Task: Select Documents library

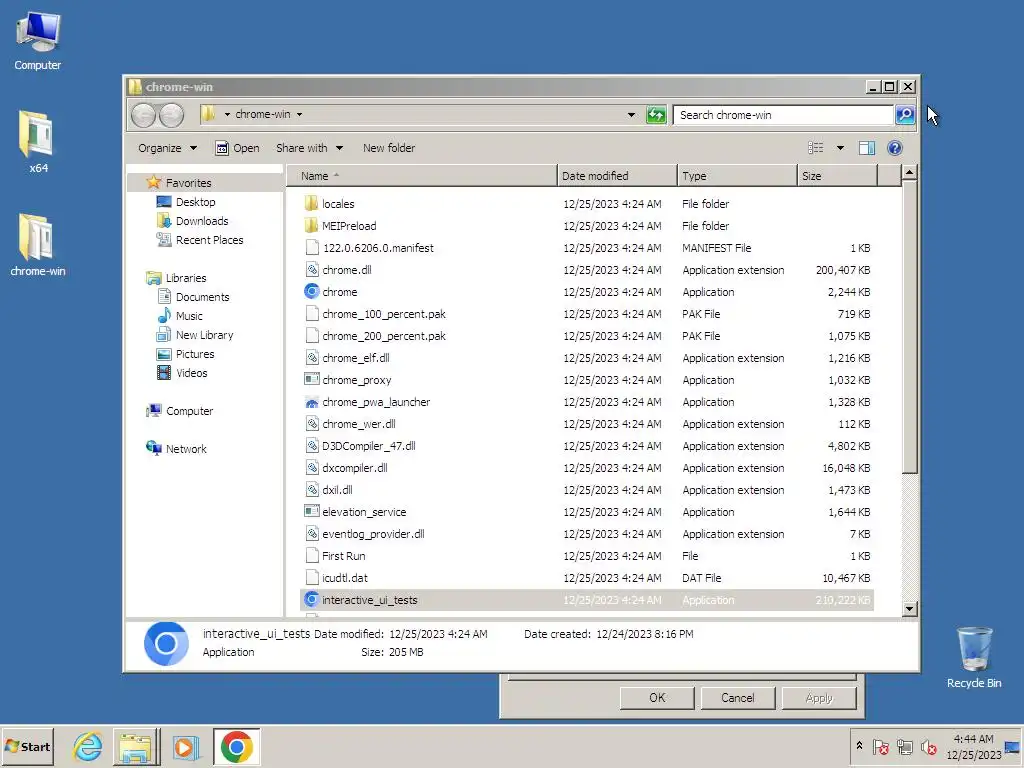Action: tap(194, 296)
